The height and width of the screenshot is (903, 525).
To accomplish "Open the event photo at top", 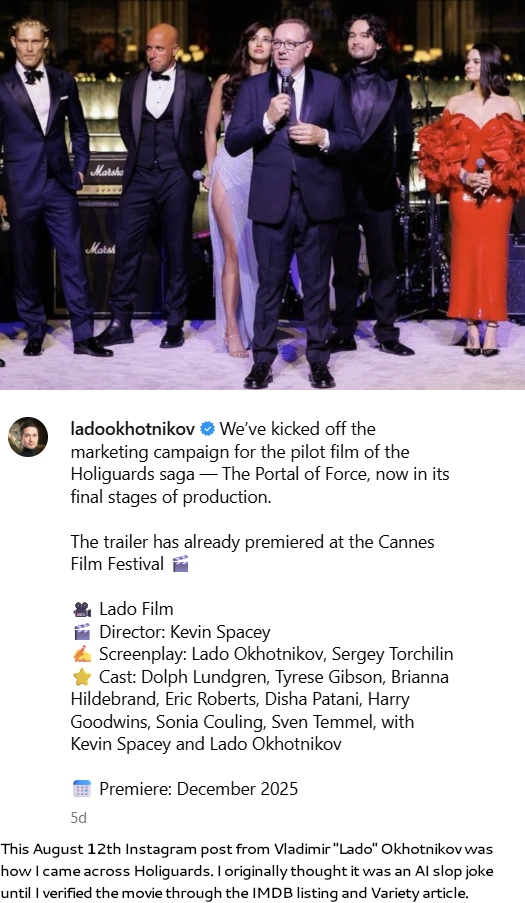I will 262,195.
